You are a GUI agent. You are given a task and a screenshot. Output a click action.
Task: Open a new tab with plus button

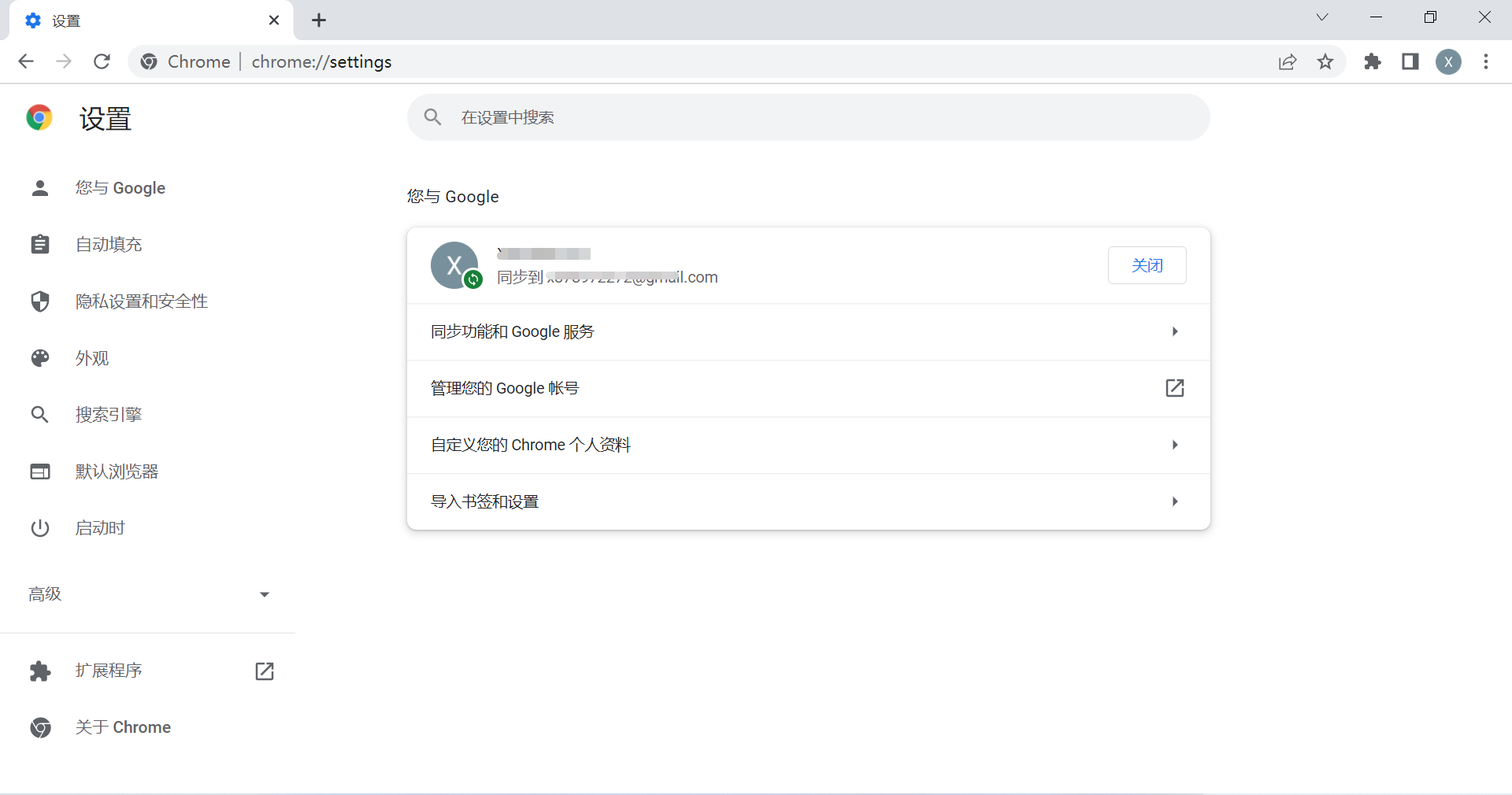(319, 20)
